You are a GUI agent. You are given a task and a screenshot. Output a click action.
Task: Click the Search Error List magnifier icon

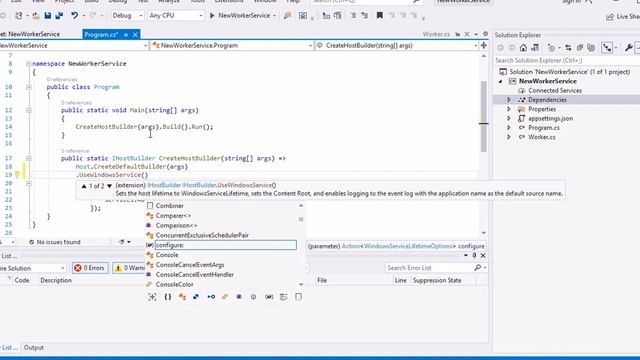click(x=478, y=268)
